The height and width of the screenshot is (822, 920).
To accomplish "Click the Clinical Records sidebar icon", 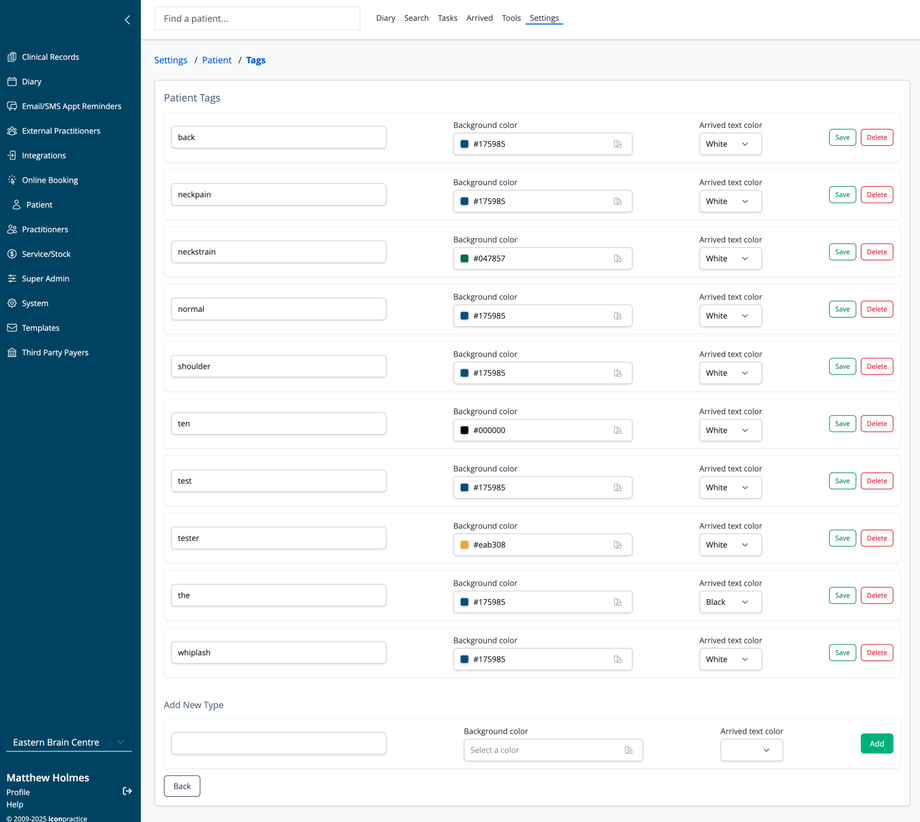I will [x=12, y=57].
